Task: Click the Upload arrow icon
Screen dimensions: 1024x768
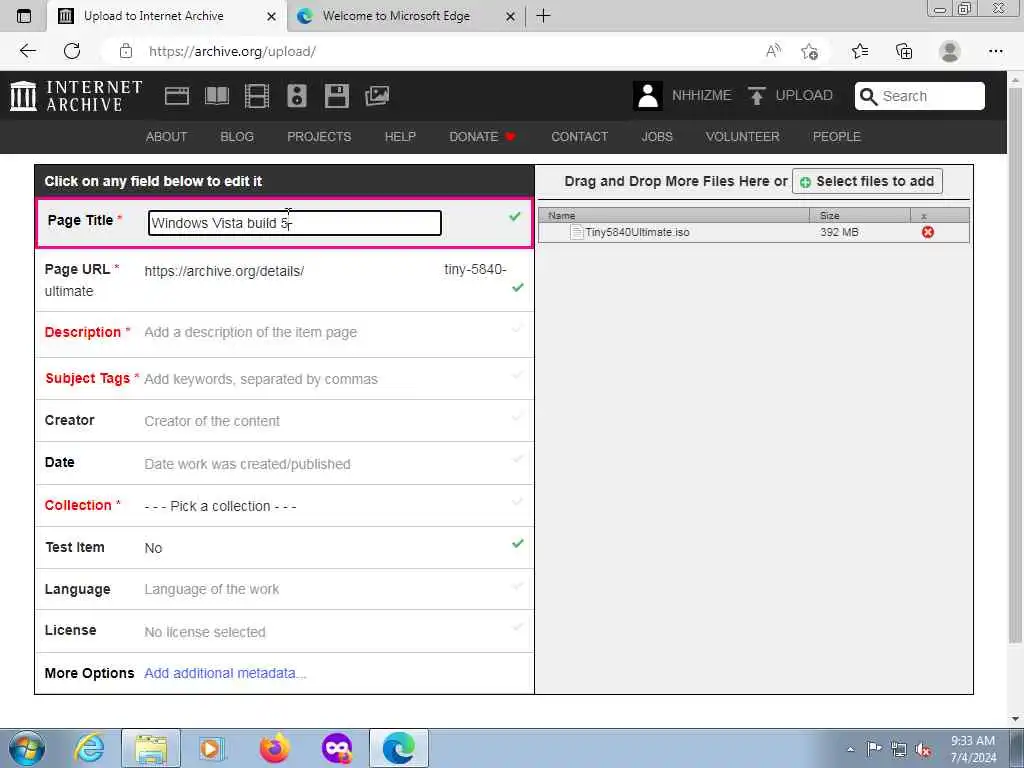Action: pyautogui.click(x=756, y=96)
